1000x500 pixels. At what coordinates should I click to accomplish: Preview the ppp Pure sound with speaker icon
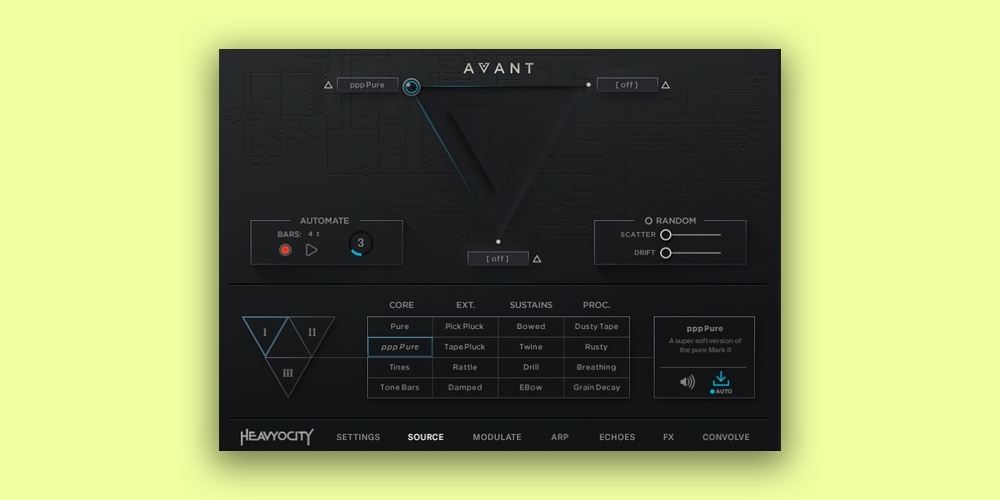click(688, 382)
